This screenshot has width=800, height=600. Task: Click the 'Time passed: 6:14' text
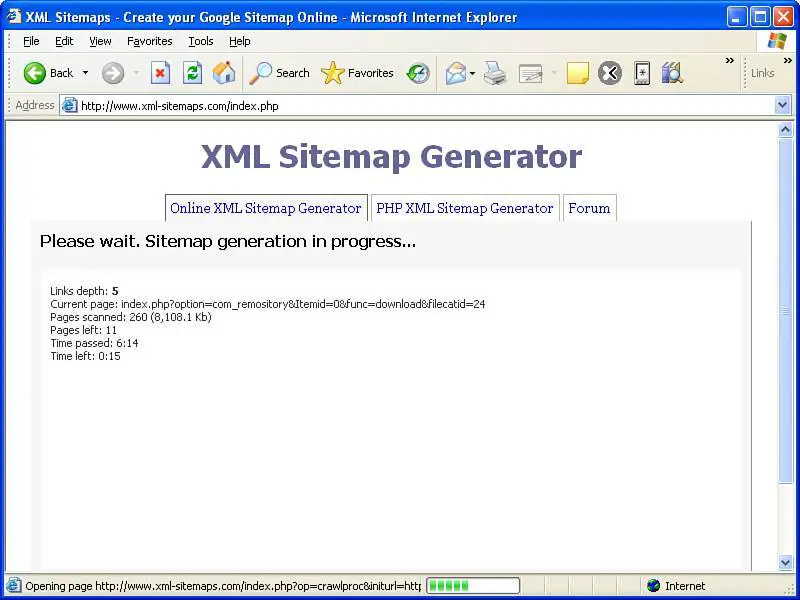coord(94,343)
